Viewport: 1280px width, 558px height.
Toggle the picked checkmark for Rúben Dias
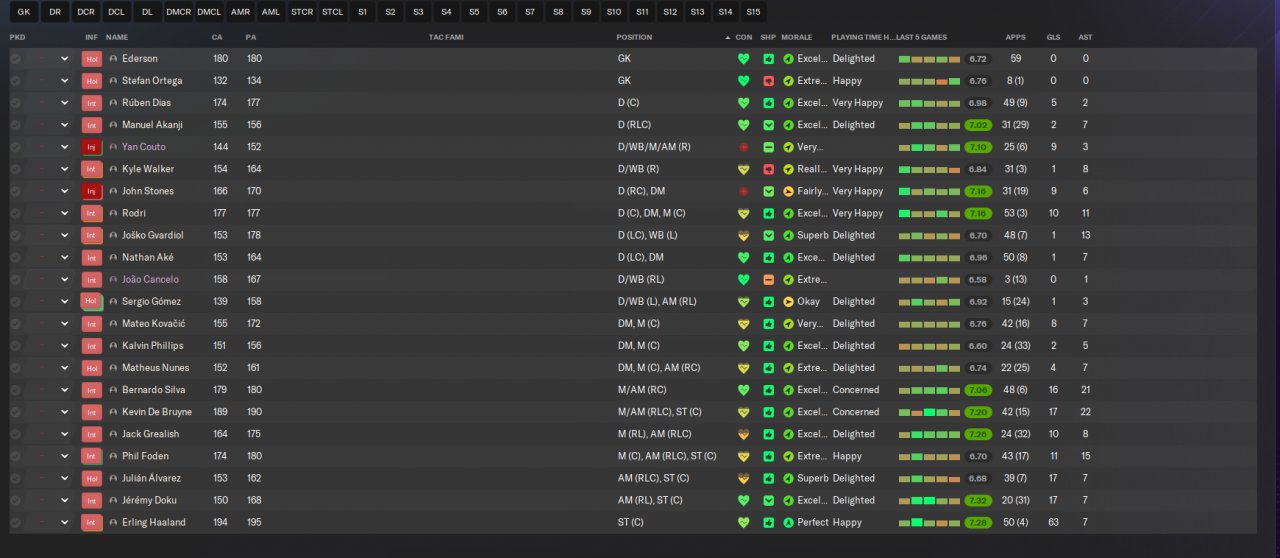[x=15, y=103]
